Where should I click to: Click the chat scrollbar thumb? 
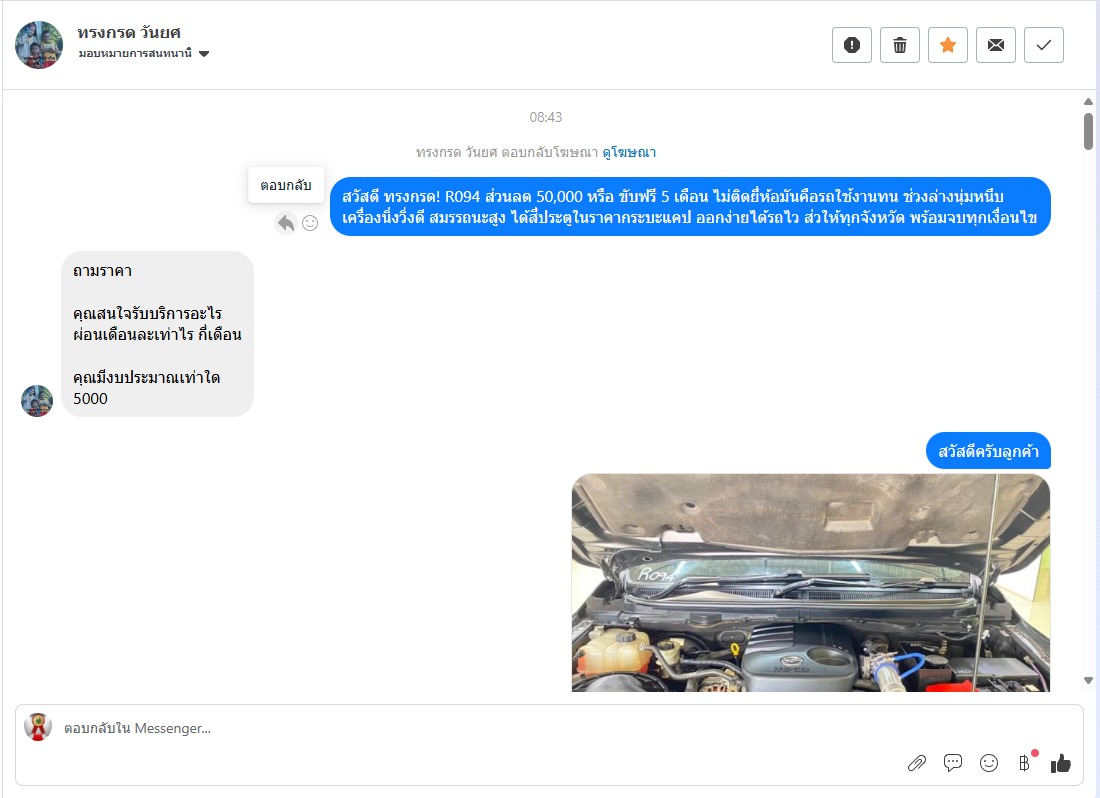1088,131
